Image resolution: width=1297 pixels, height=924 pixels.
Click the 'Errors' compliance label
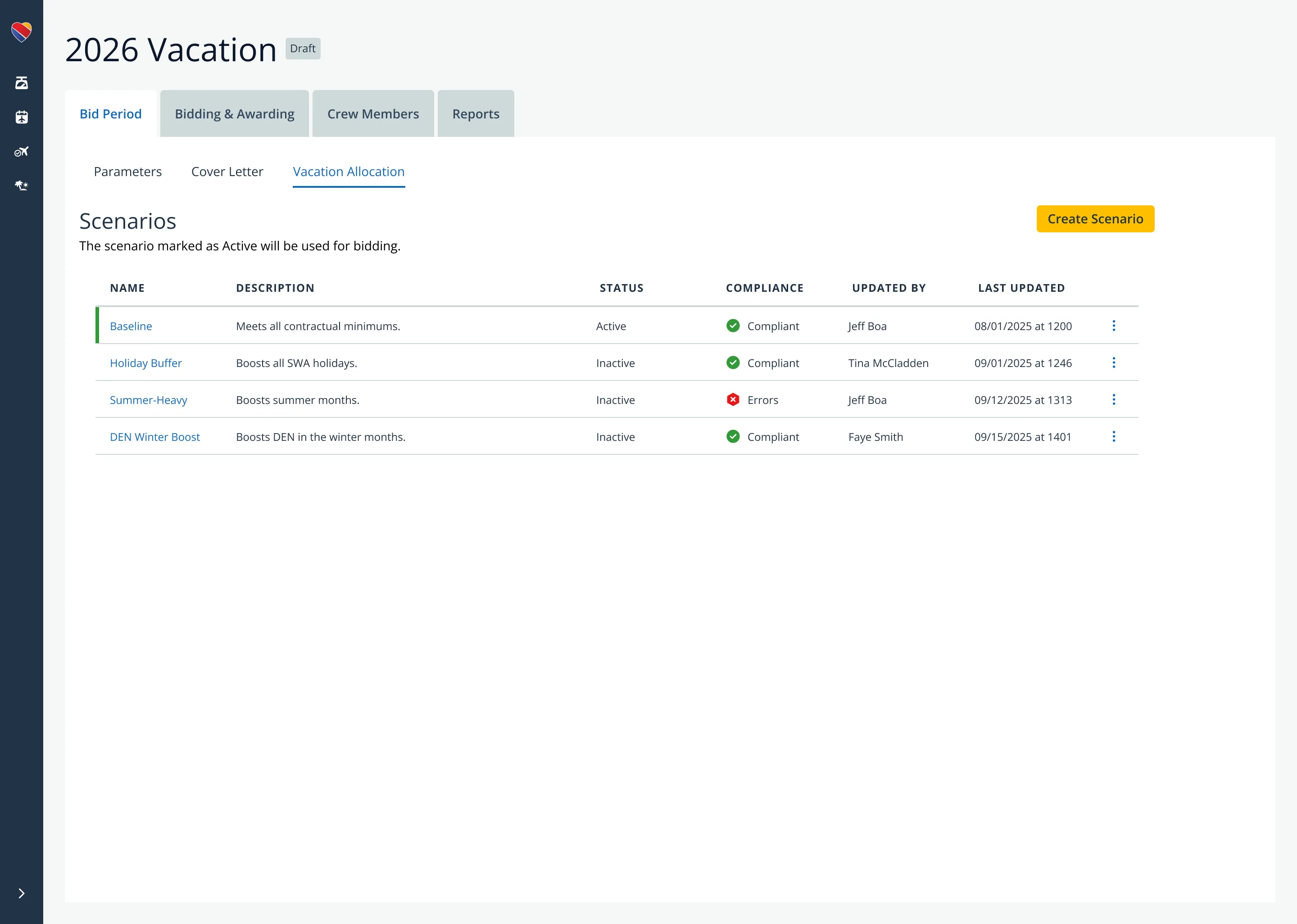tap(763, 400)
